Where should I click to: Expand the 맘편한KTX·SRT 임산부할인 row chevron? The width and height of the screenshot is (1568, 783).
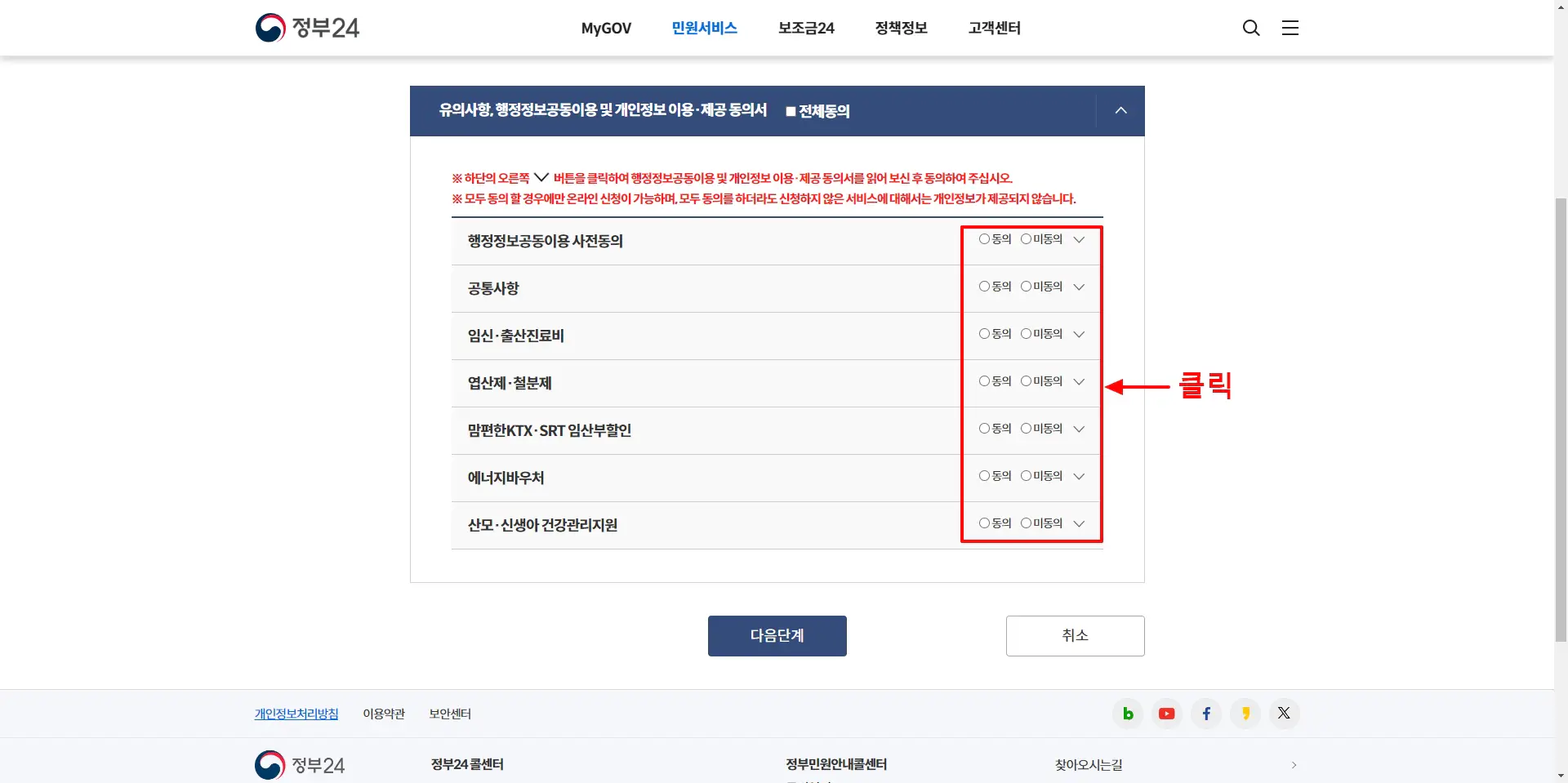click(1079, 429)
